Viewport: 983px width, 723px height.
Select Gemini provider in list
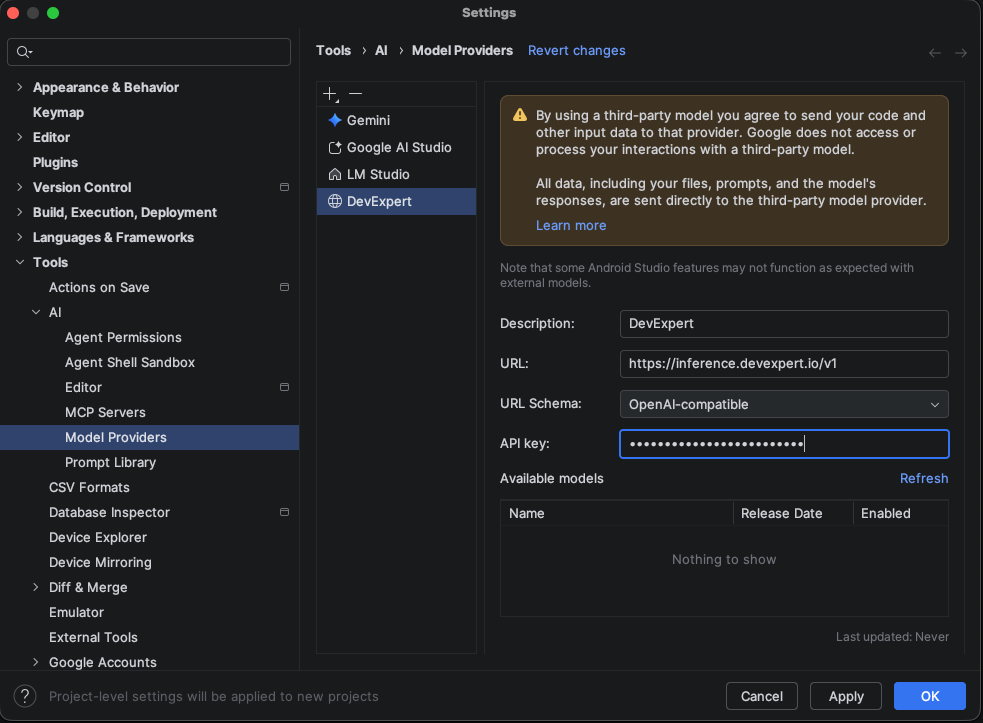(396, 120)
